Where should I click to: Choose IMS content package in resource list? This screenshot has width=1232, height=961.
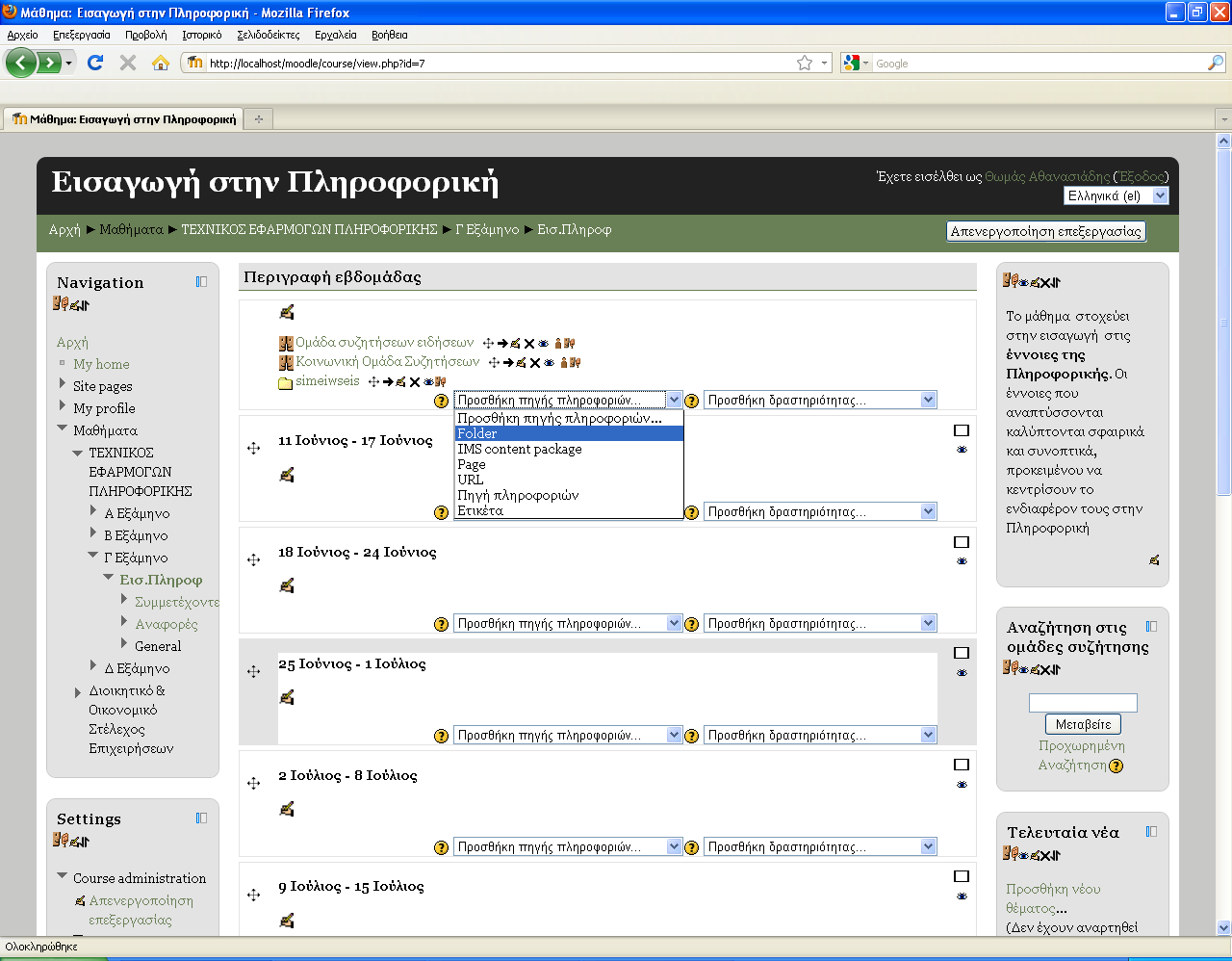point(569,449)
